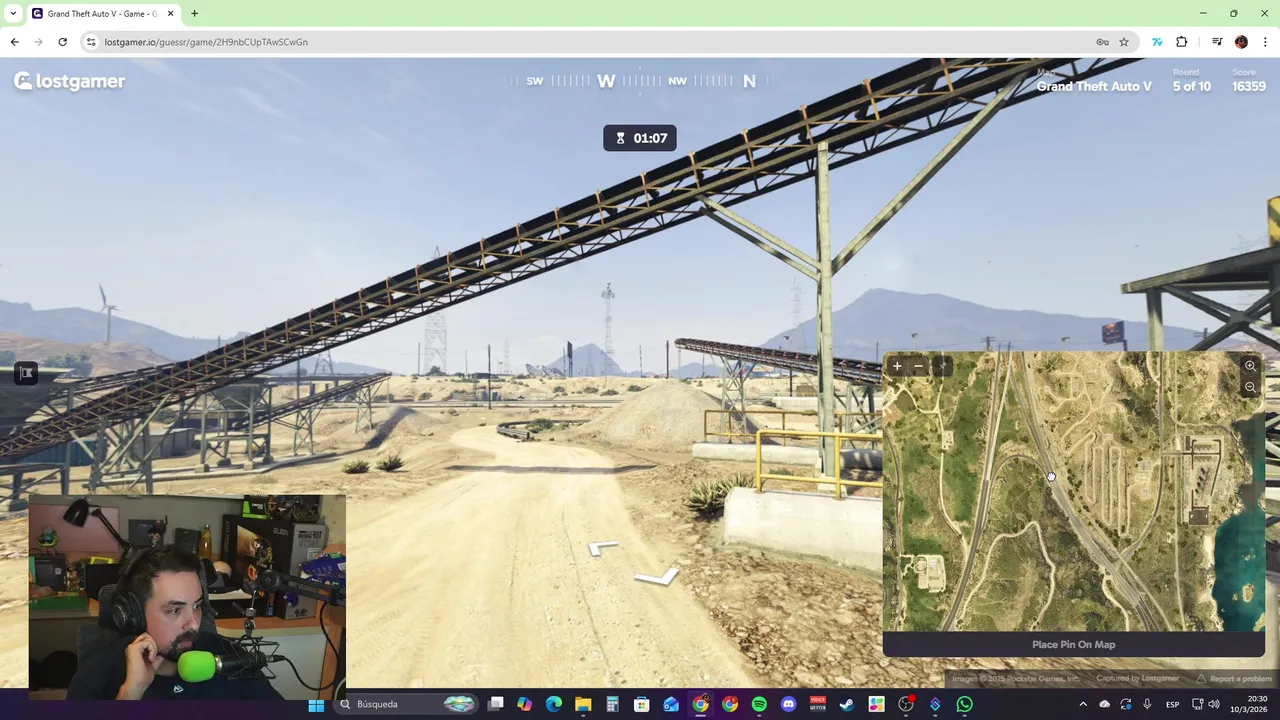This screenshot has width=1280, height=720.
Task: Pin the map size open
Action: (x=942, y=367)
